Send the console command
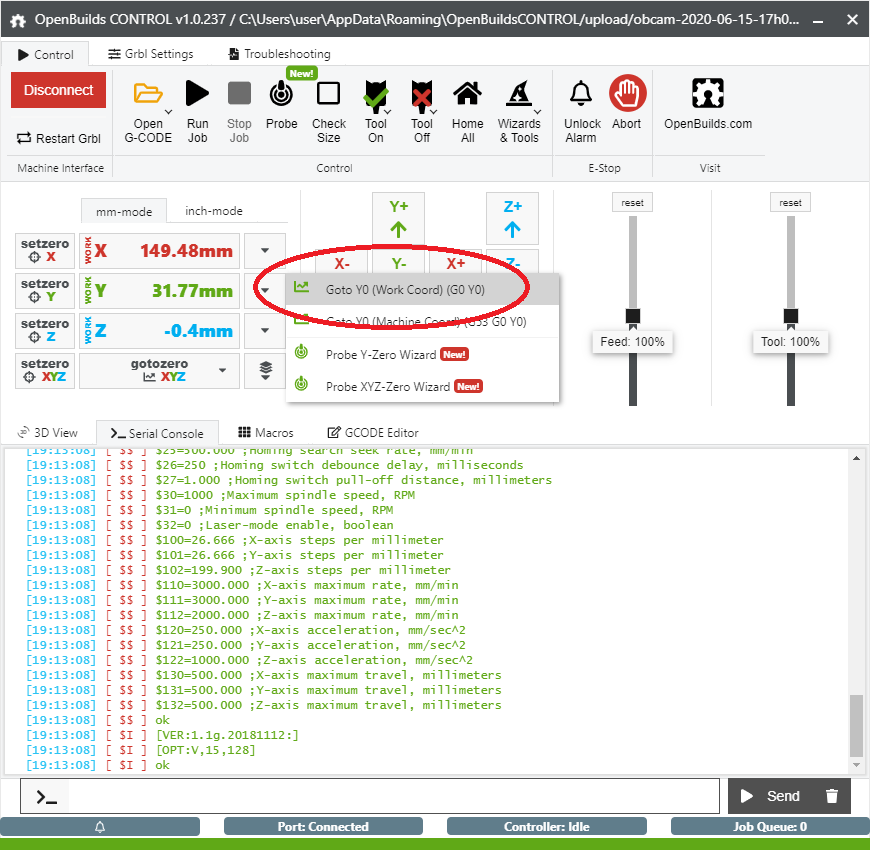 pyautogui.click(x=771, y=796)
